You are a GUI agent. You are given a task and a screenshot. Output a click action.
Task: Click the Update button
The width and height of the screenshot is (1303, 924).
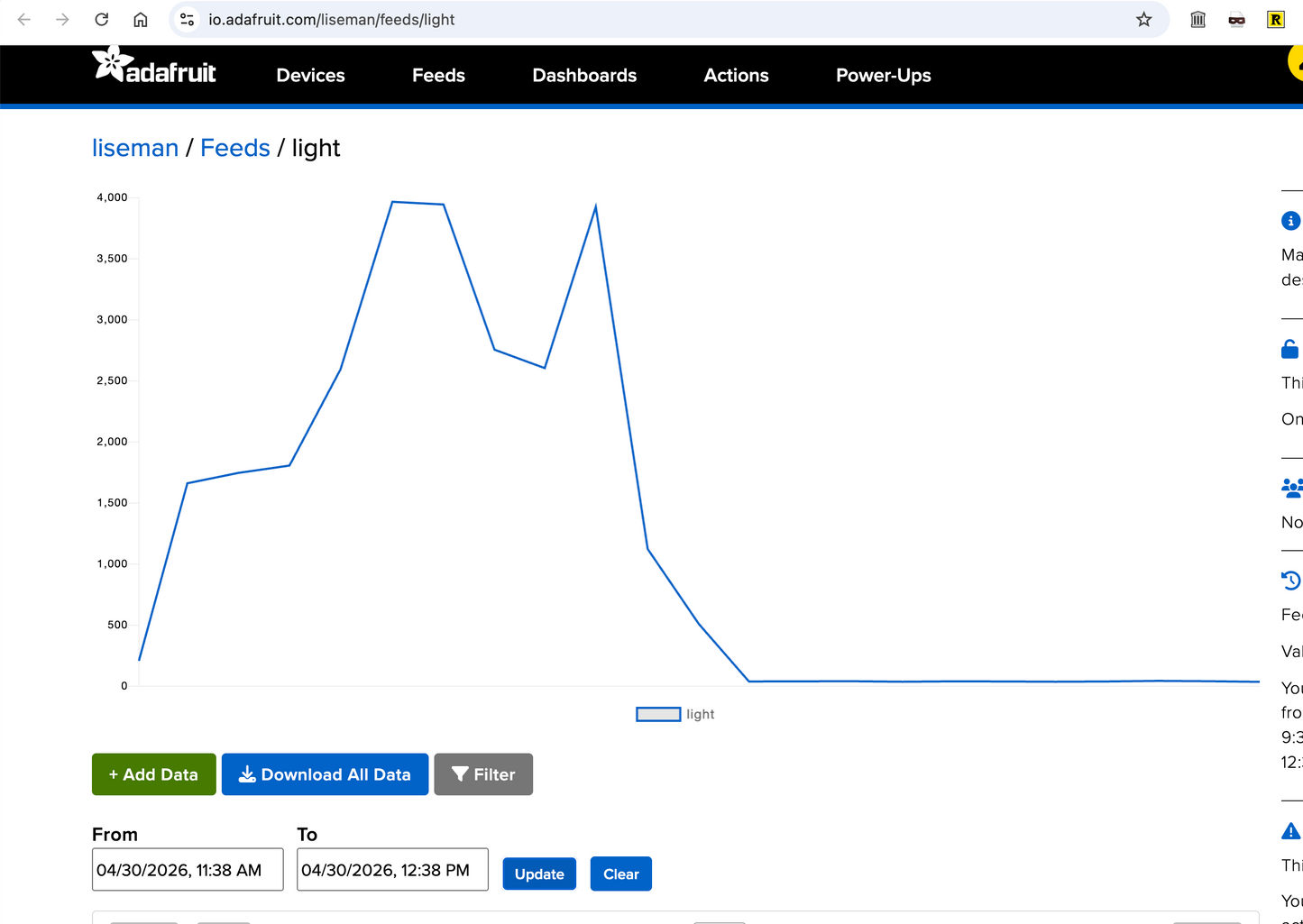coord(539,874)
